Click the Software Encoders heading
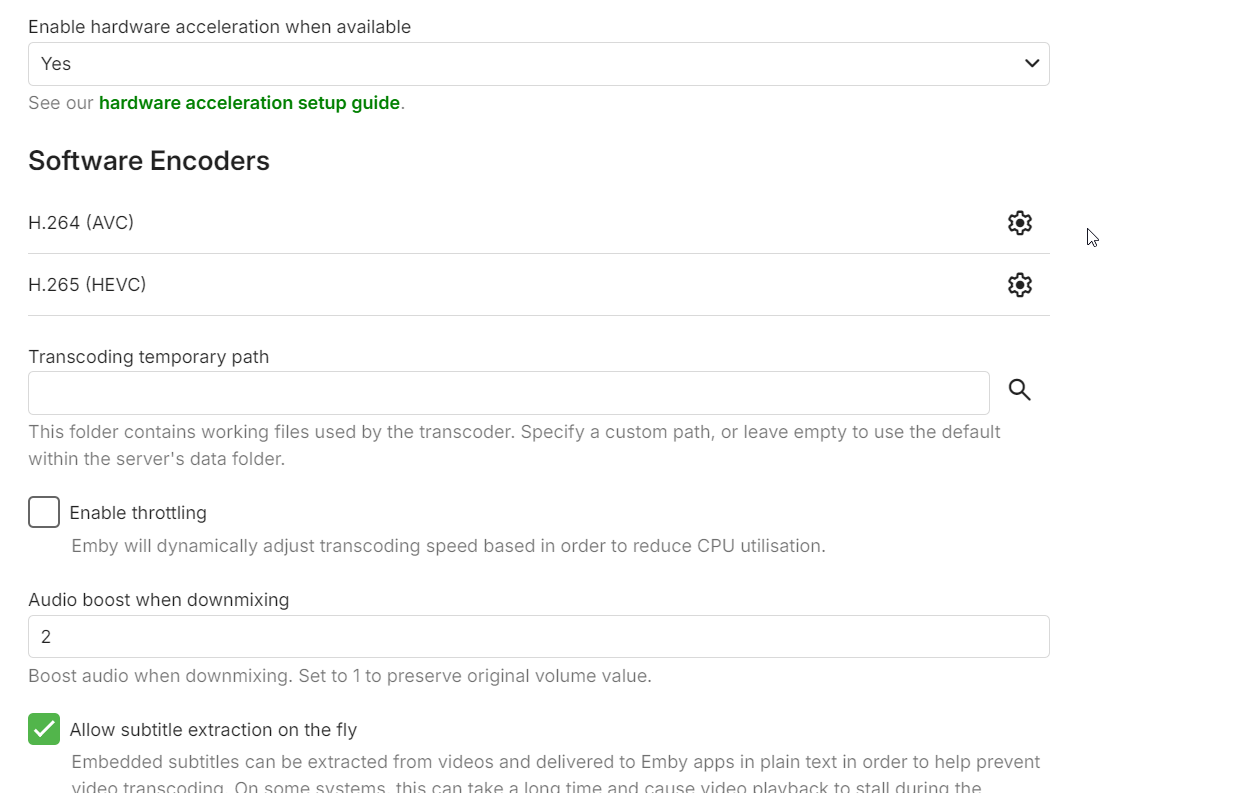Viewport: 1234px width, 793px height. click(149, 161)
